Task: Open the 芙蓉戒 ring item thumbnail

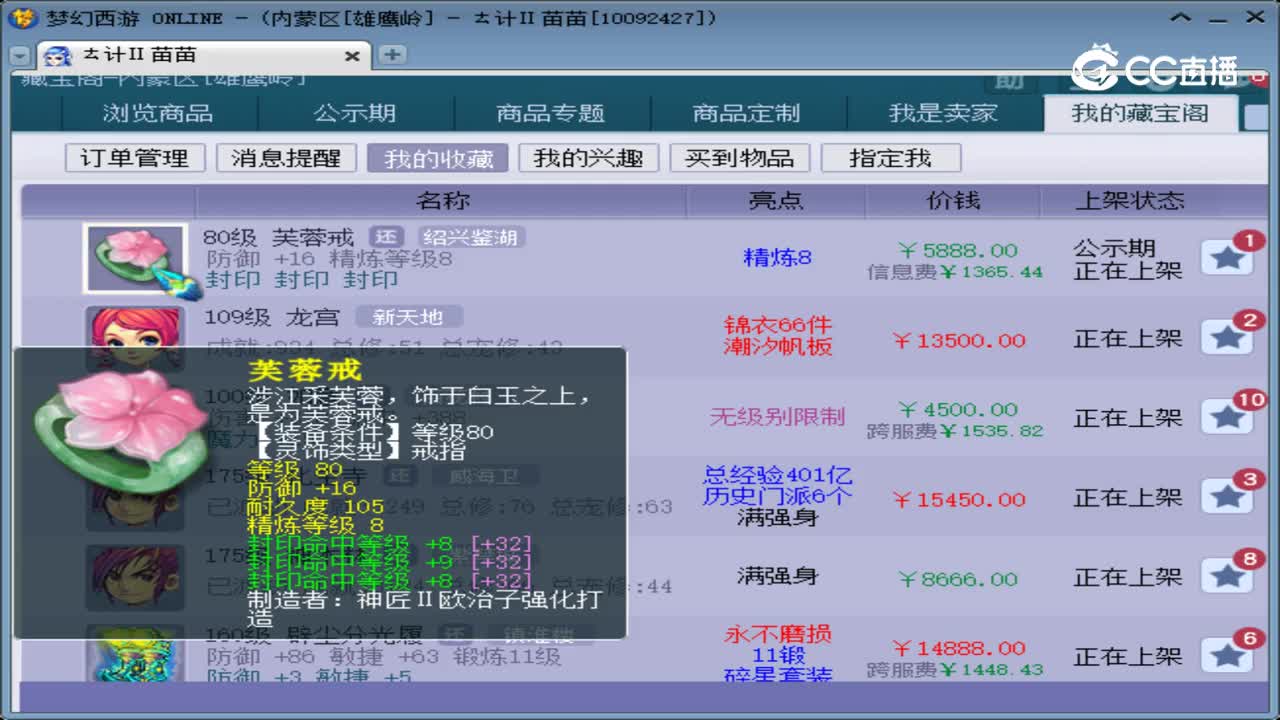Action: 135,259
